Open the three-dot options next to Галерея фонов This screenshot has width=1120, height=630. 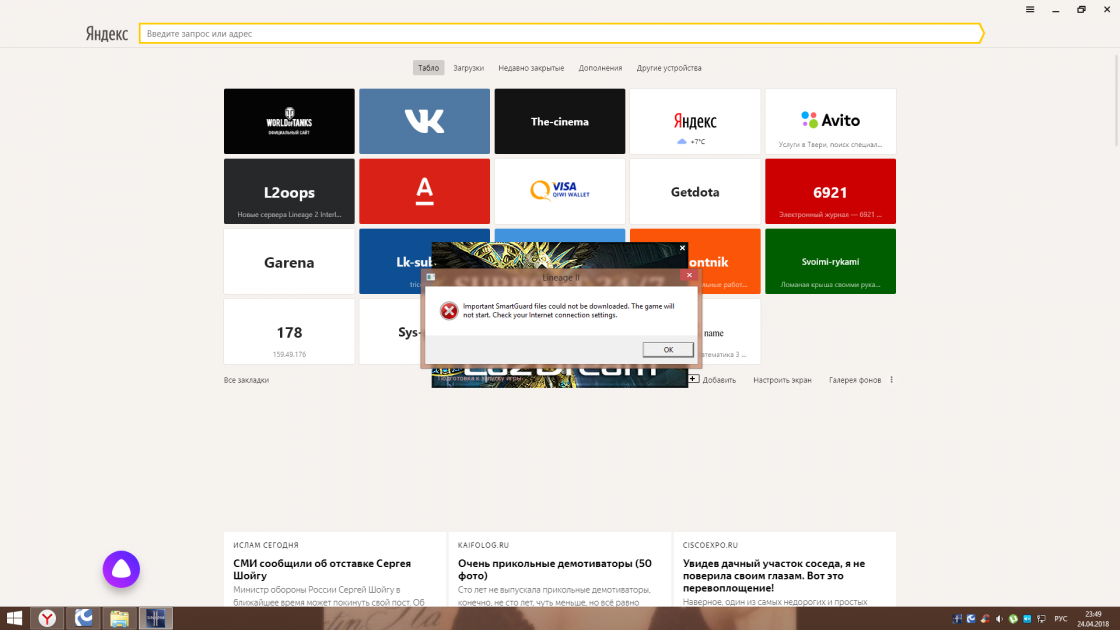[891, 380]
